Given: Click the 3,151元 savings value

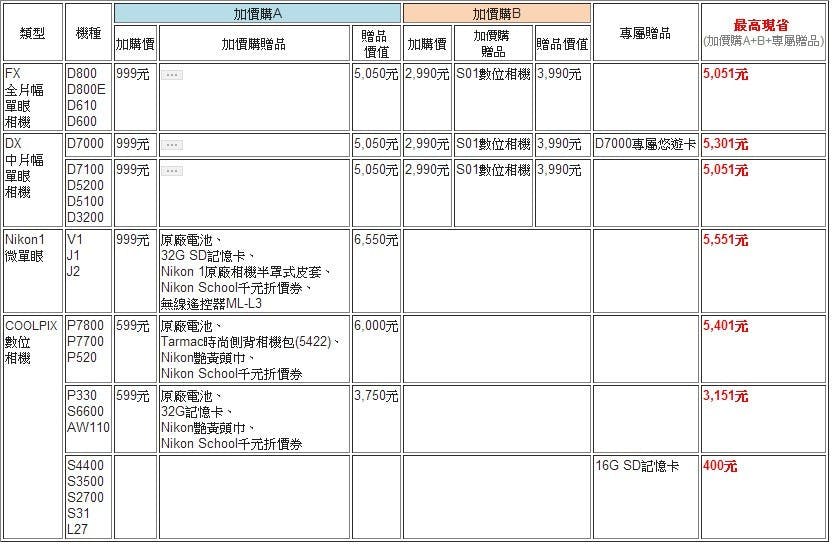Looking at the screenshot, I should pos(725,396).
